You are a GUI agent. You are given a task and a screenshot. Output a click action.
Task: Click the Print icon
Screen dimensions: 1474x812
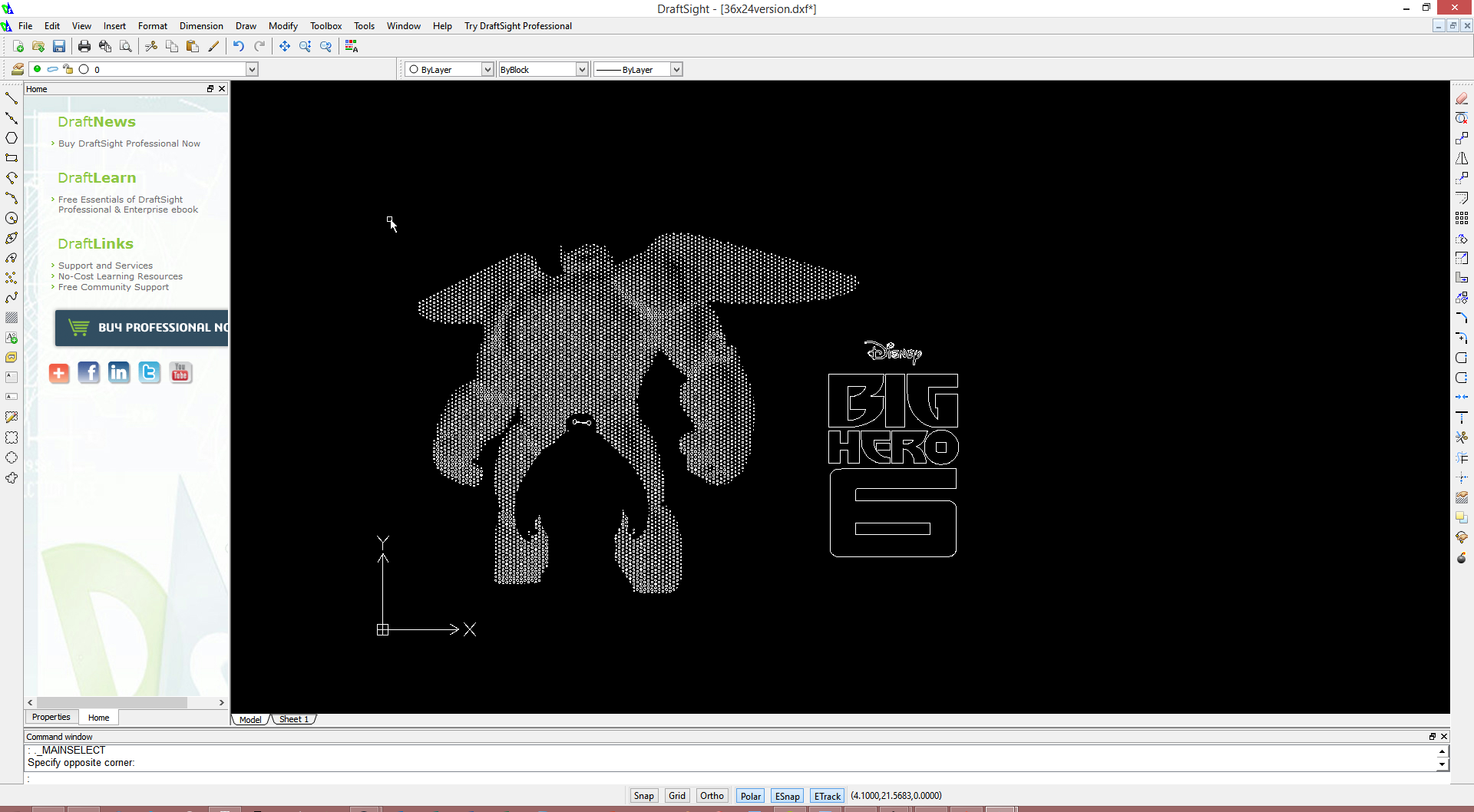point(84,46)
